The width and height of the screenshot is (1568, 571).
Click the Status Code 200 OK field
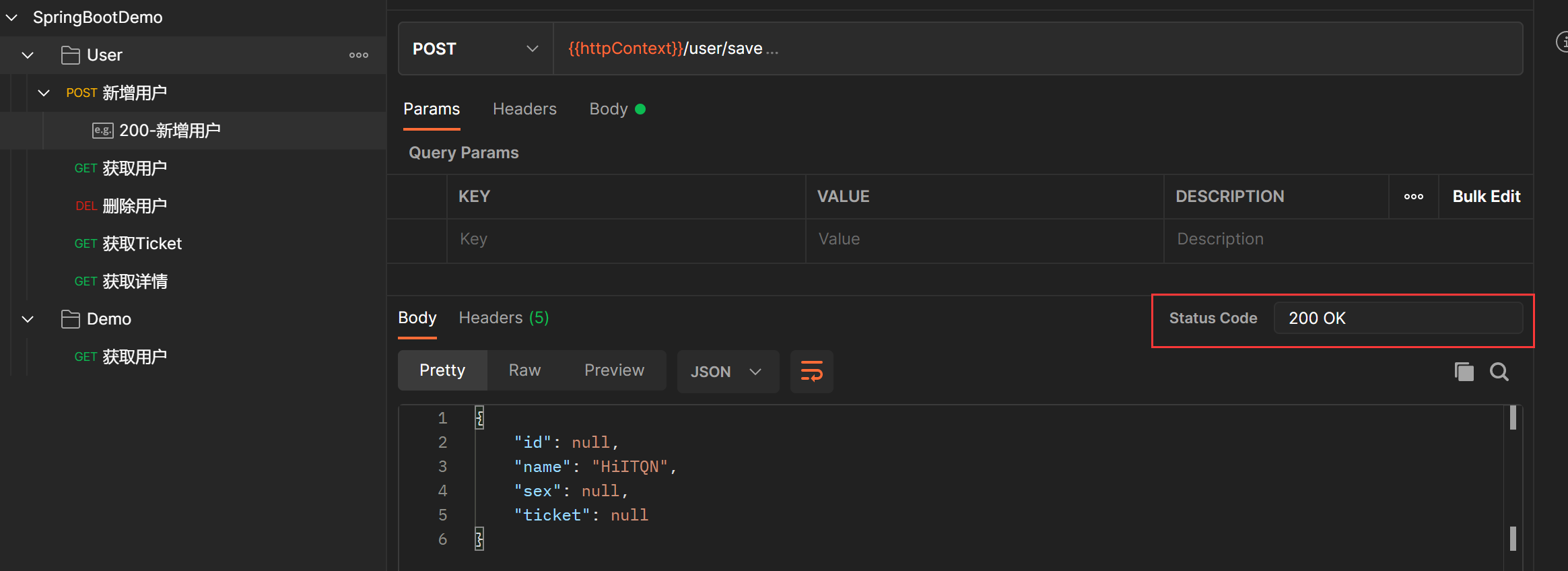[1398, 318]
